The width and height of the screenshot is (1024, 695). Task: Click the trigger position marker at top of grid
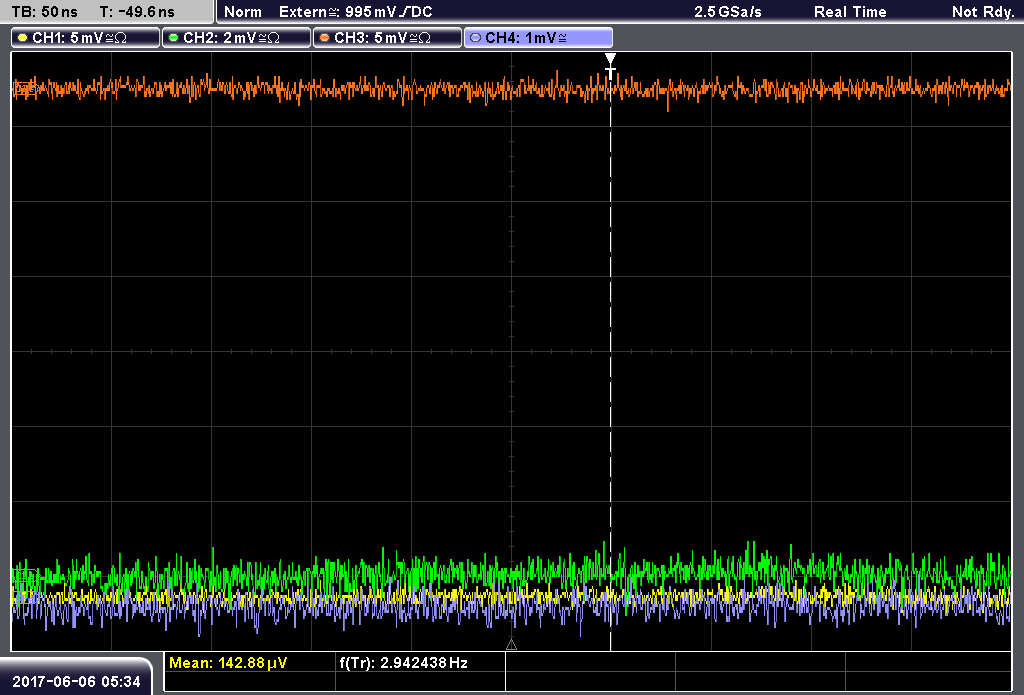click(x=611, y=65)
